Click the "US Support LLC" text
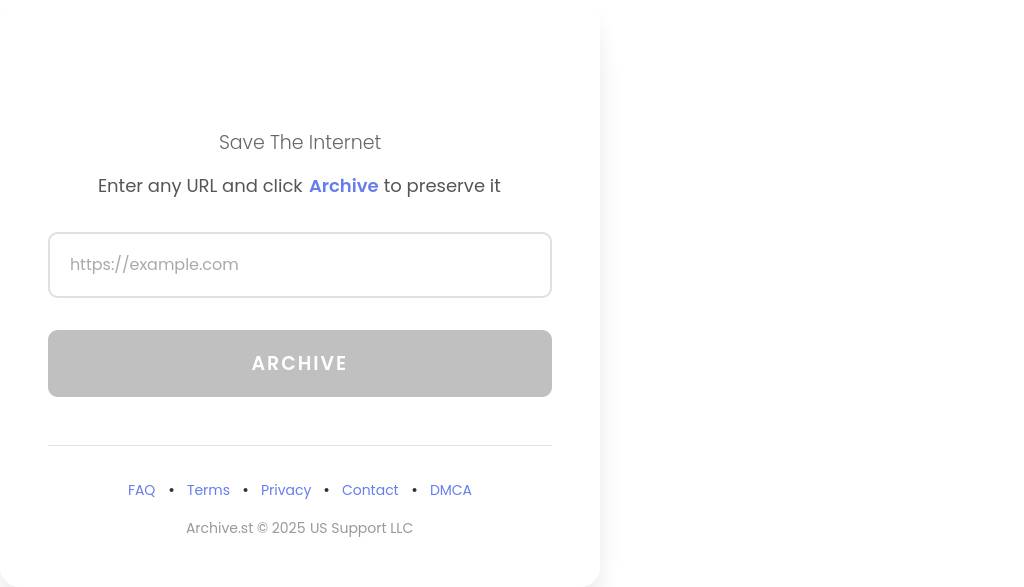 [361, 528]
